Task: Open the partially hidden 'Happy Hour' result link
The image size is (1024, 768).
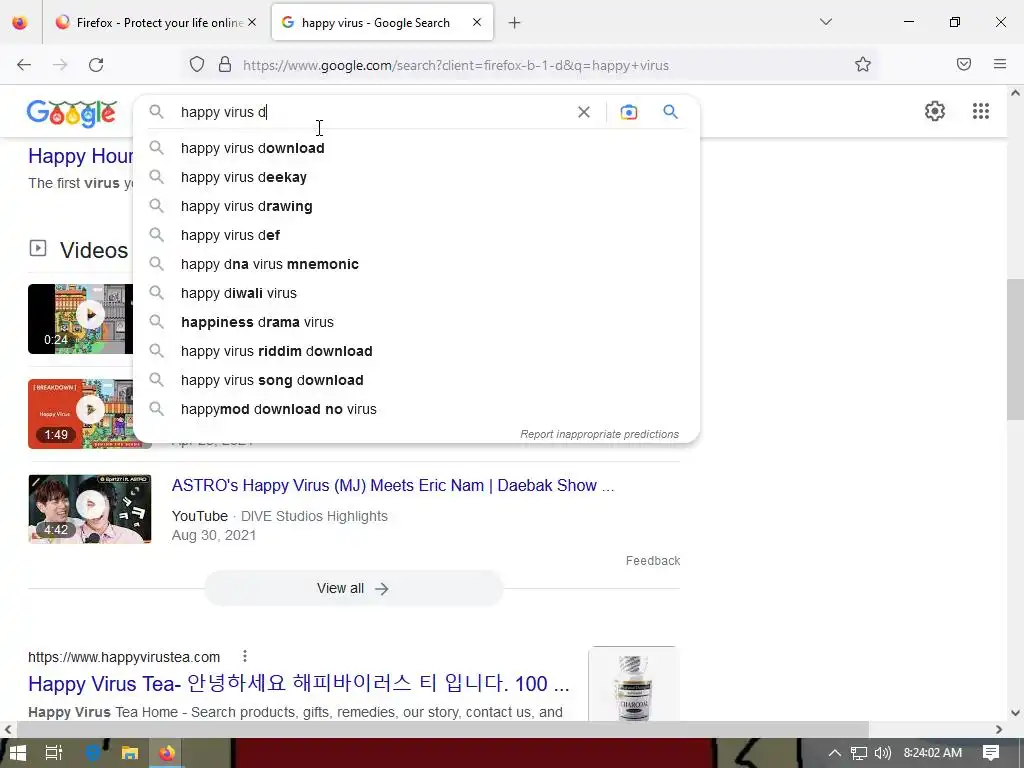Action: [80, 156]
